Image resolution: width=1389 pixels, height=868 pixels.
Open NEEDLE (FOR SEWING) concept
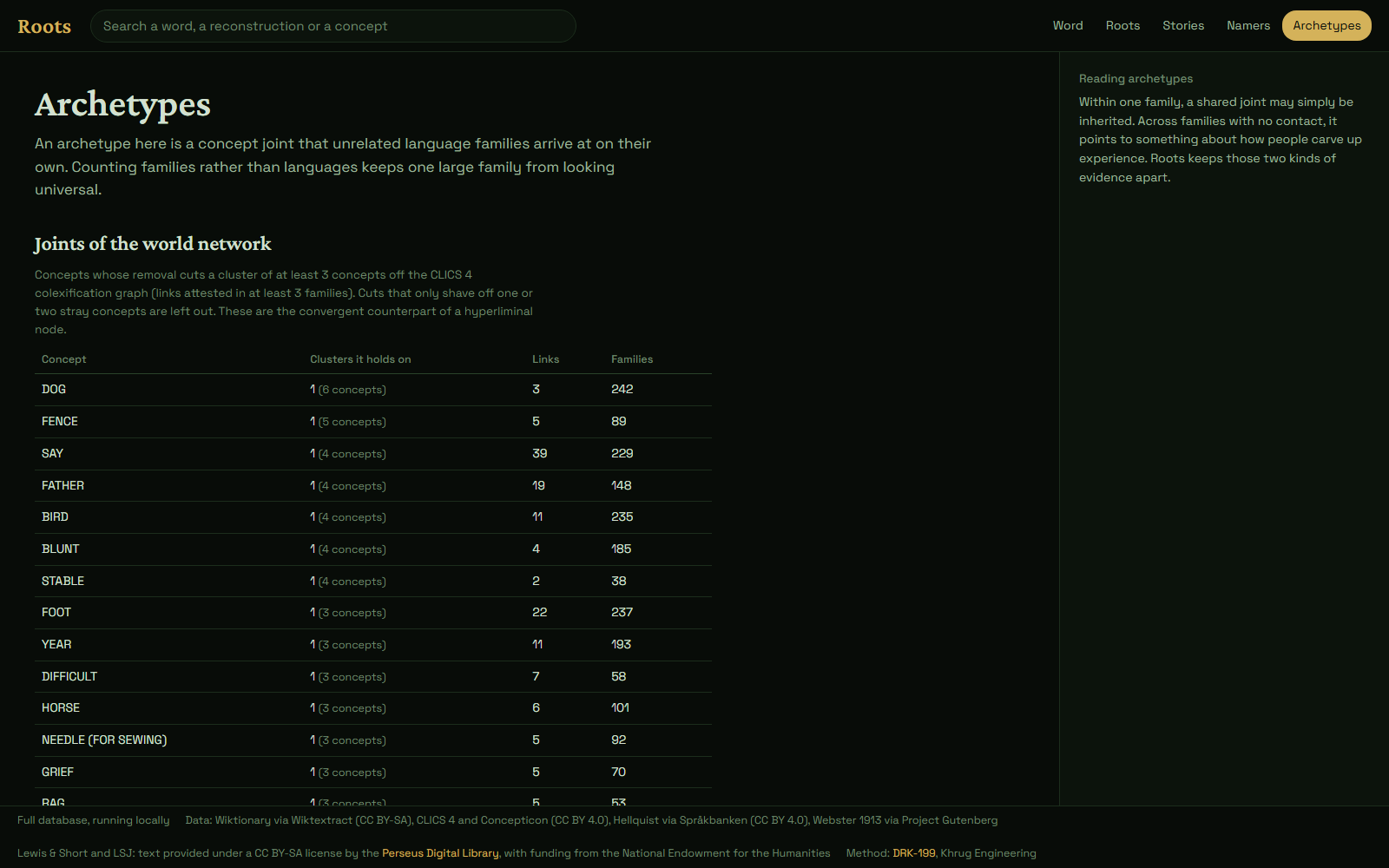point(104,740)
